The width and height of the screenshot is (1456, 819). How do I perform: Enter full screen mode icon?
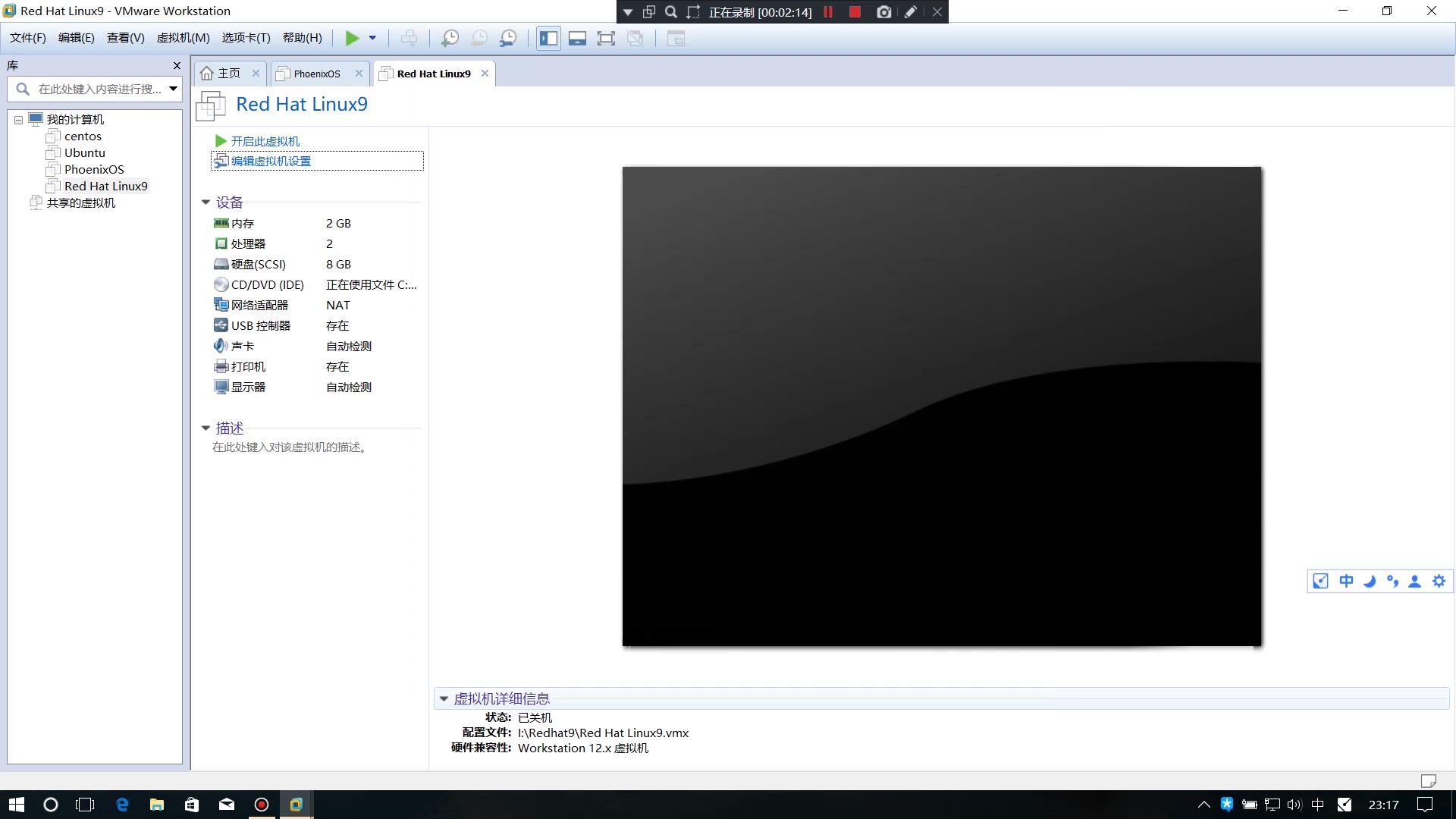pyautogui.click(x=606, y=38)
